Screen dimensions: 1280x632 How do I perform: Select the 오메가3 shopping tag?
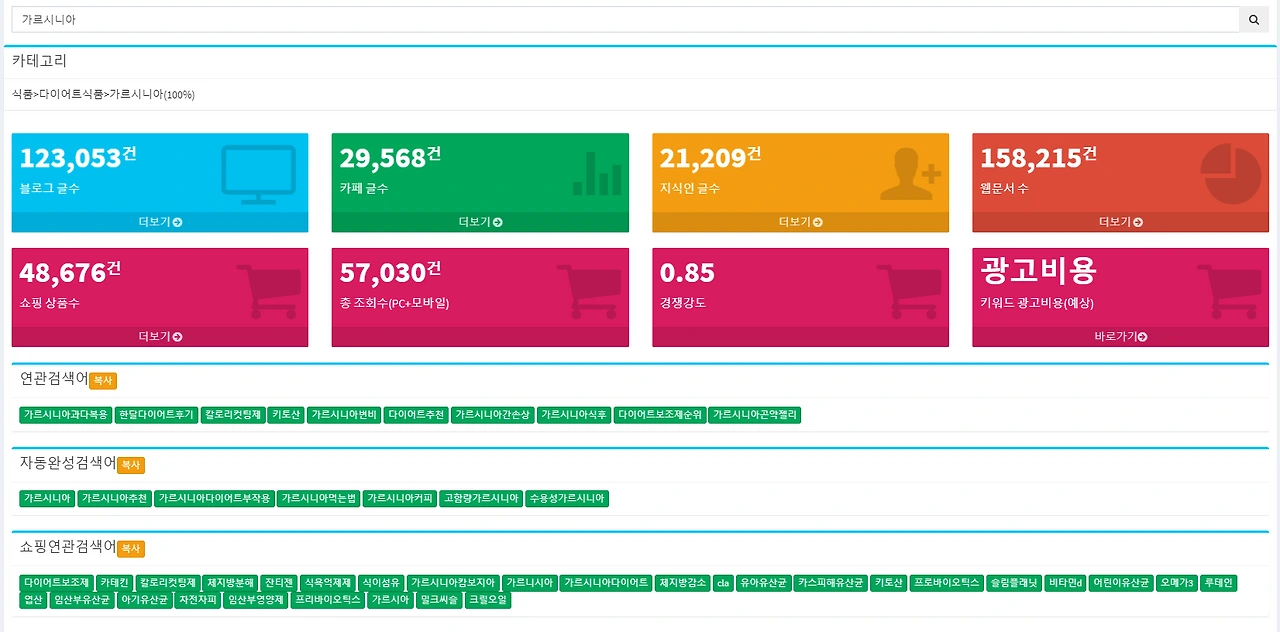1177,582
